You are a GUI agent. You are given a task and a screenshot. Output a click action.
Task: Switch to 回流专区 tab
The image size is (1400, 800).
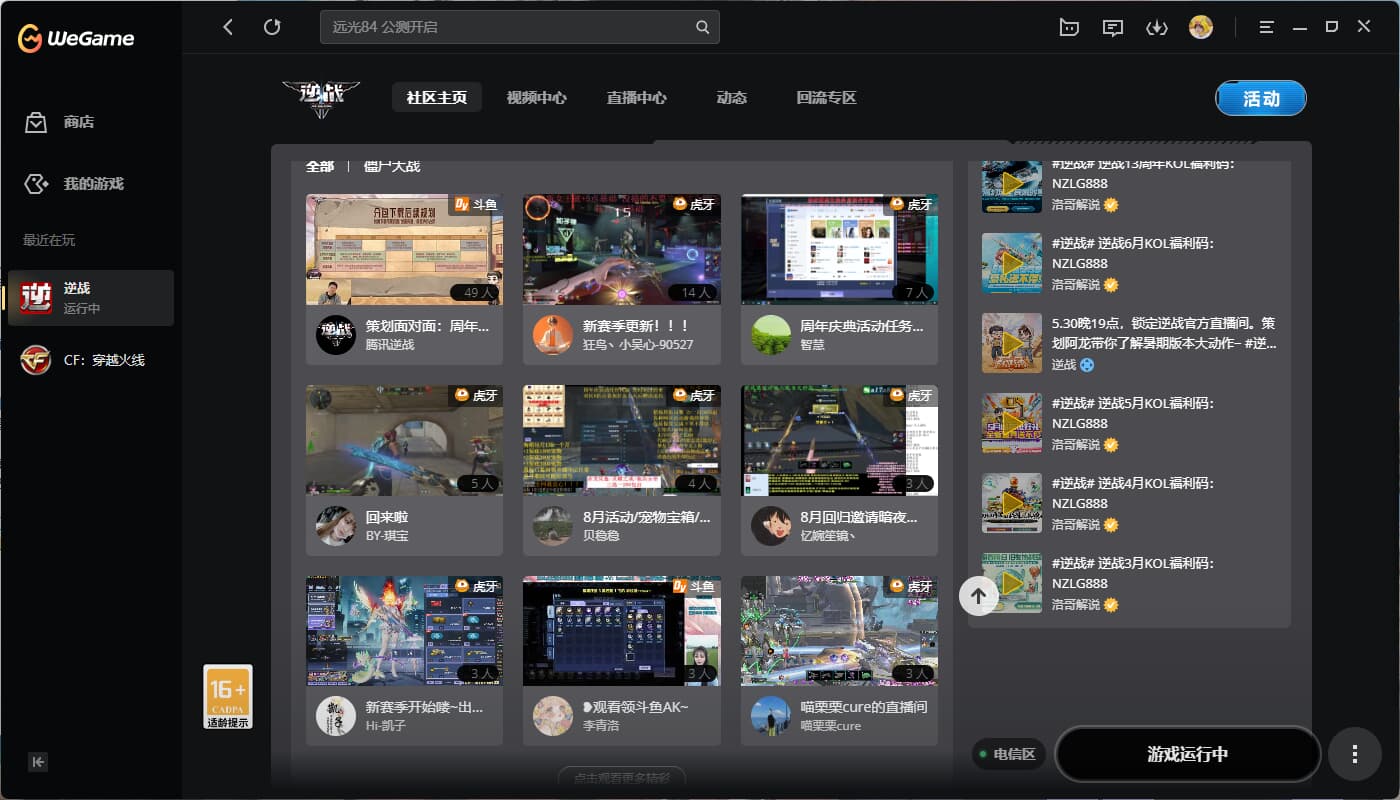(827, 97)
